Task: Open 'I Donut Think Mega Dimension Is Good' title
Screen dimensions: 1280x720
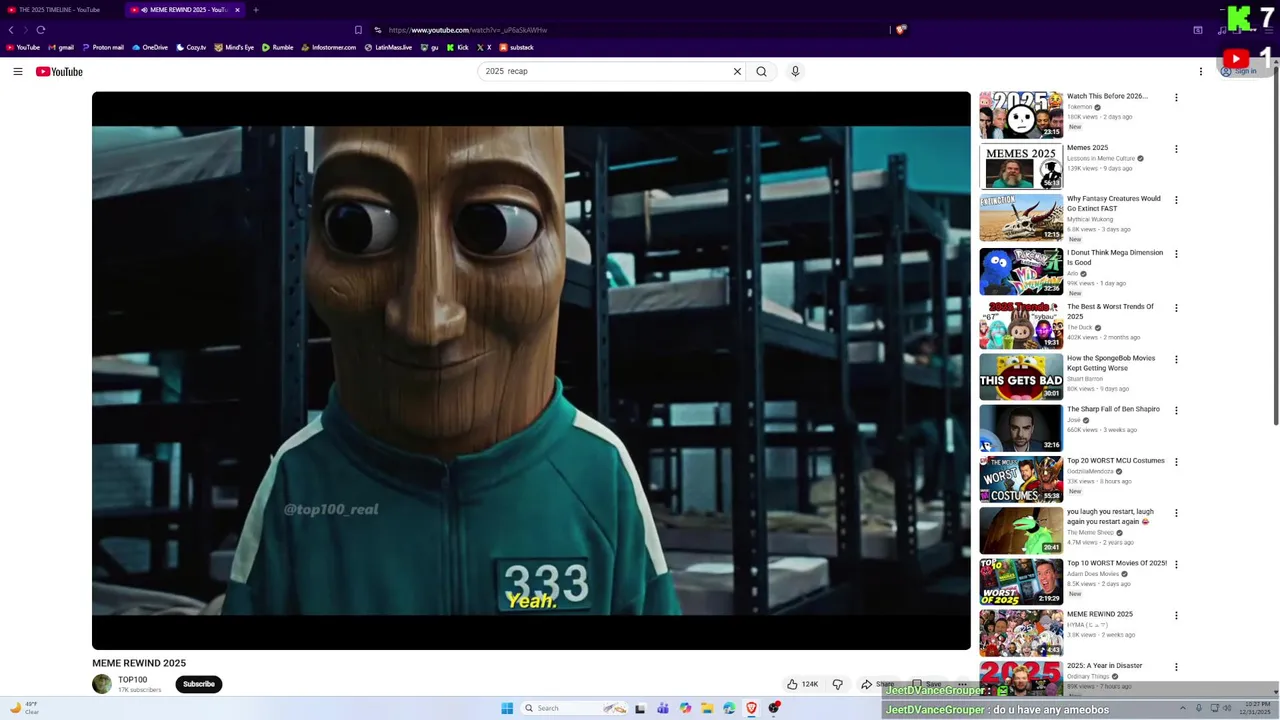Action: tap(1115, 257)
